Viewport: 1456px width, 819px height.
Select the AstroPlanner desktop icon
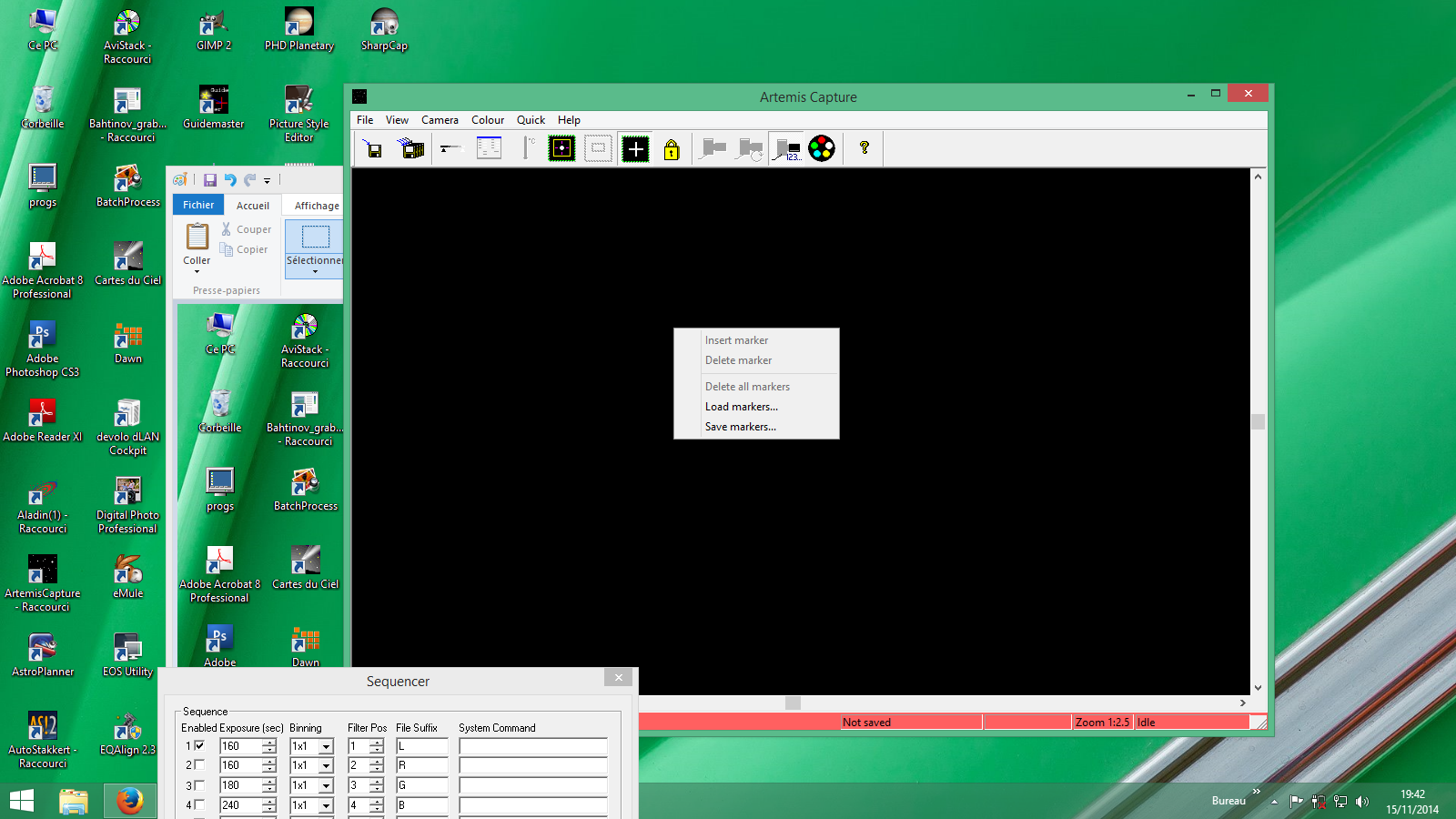tap(43, 655)
